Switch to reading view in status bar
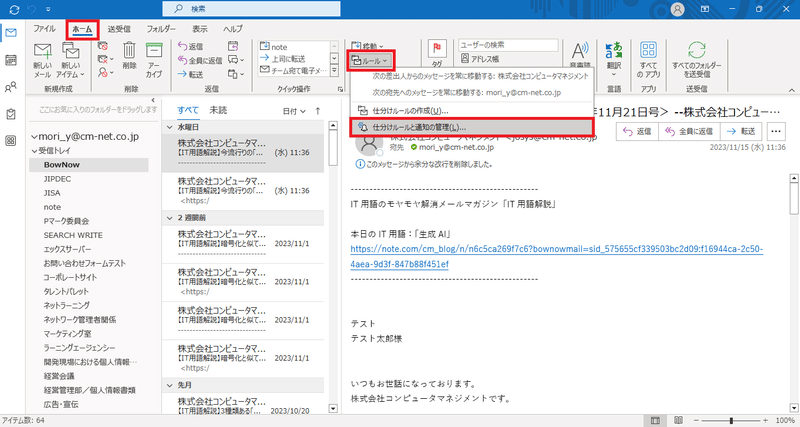Screen dimensions: 800x427 pos(678,420)
